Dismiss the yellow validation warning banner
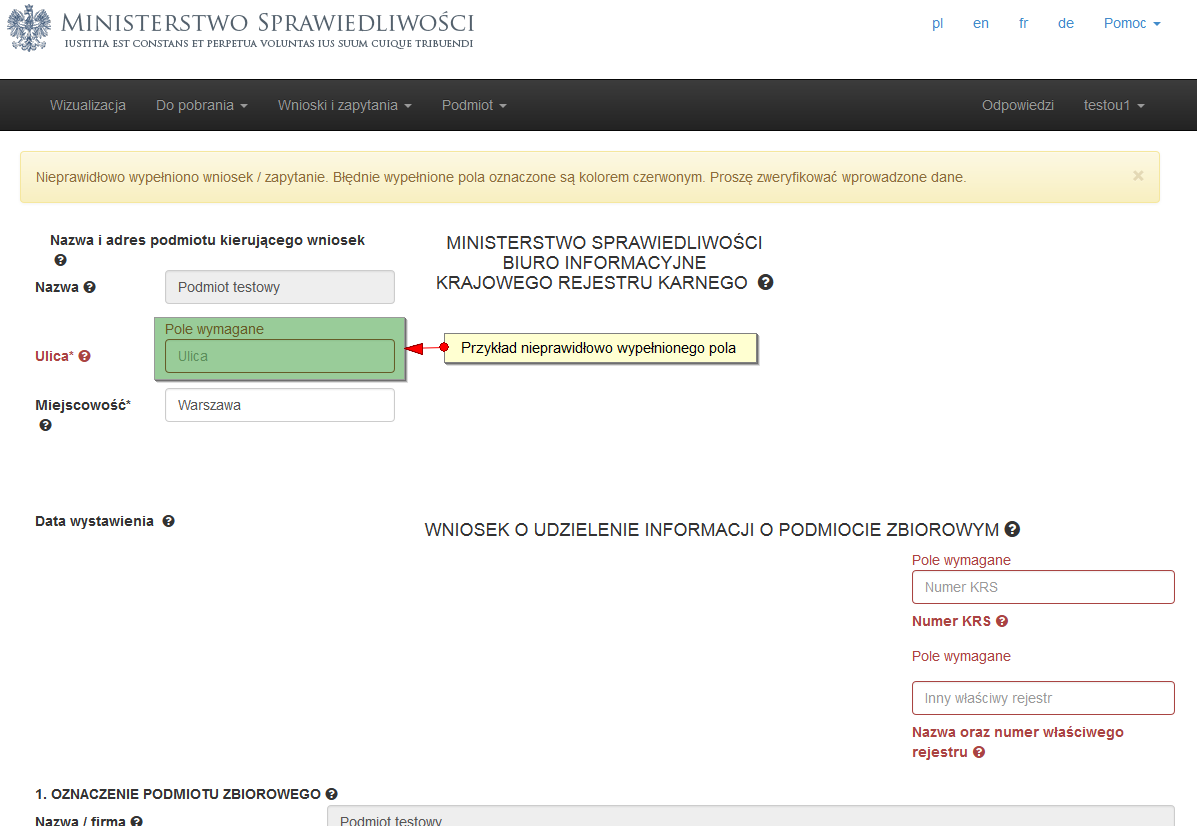Viewport: 1197px width, 826px height. click(x=1138, y=176)
